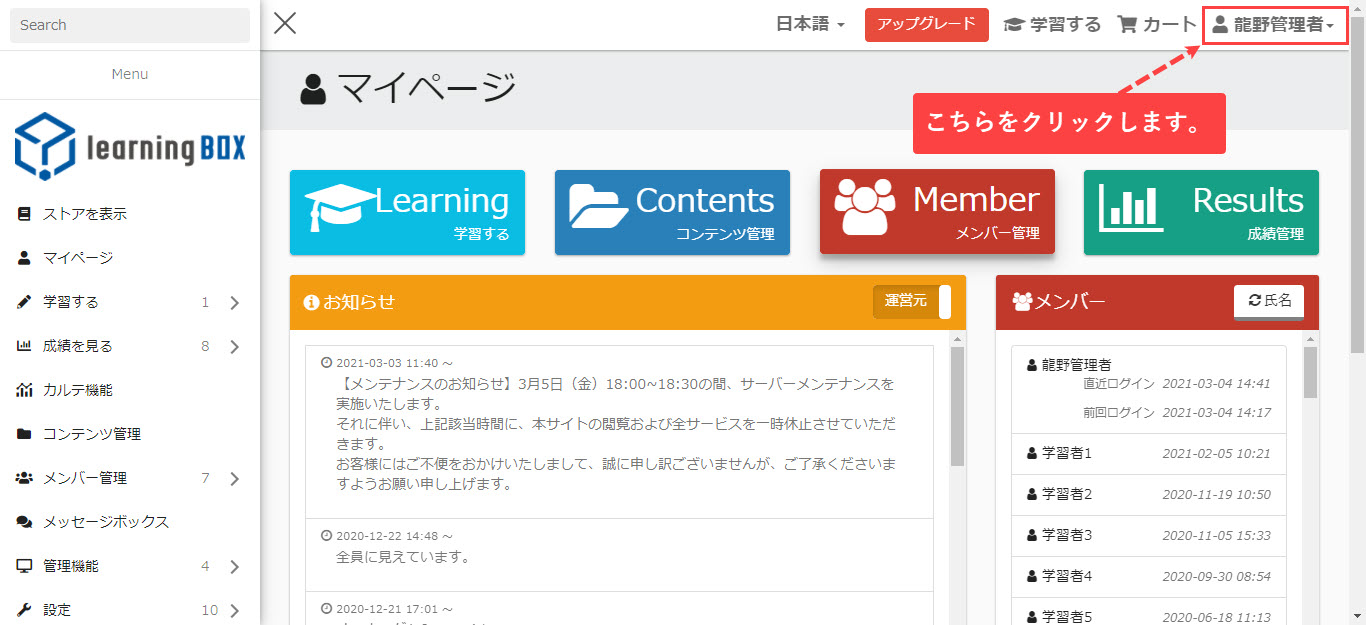Click the sidebar Search field
Screen dimensions: 1366x625
pos(130,25)
